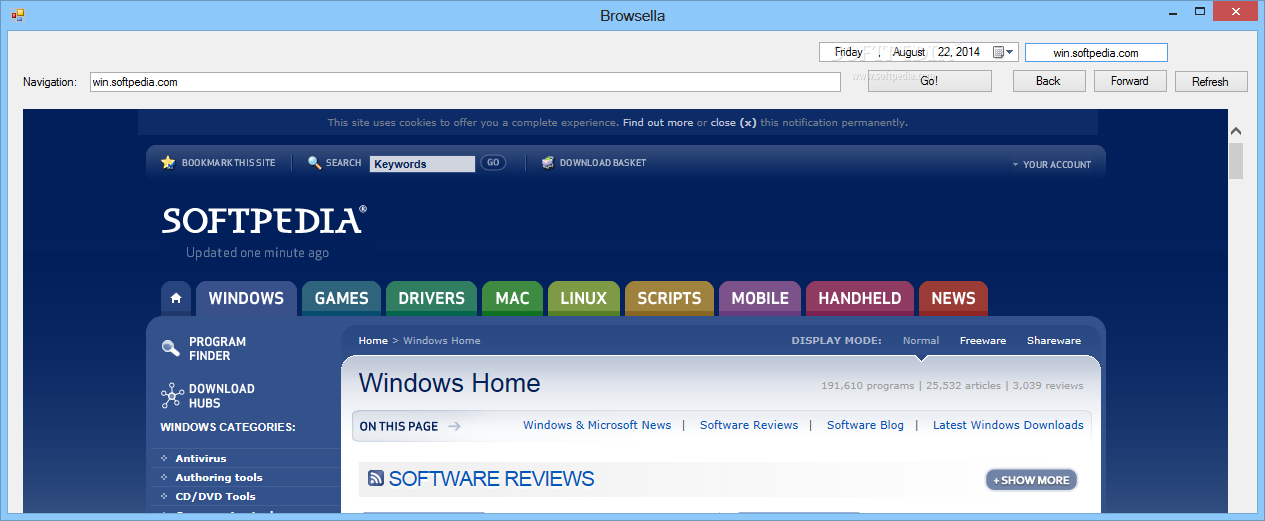The image size is (1265, 521).
Task: Click the vertical scrollbar thumb
Action: (x=1236, y=161)
